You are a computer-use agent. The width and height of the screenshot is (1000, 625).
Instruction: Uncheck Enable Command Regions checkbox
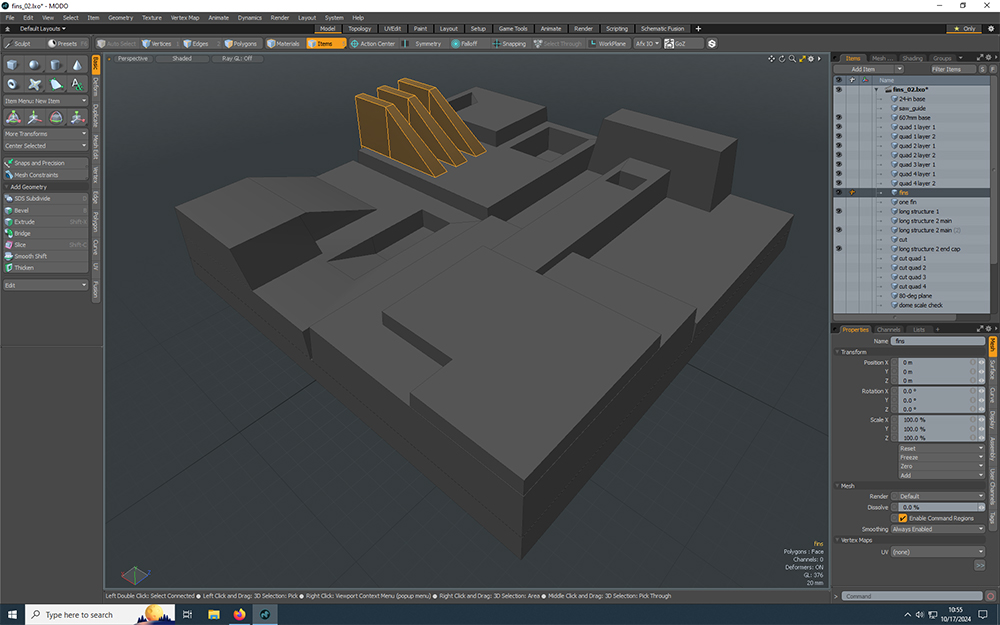click(x=903, y=518)
